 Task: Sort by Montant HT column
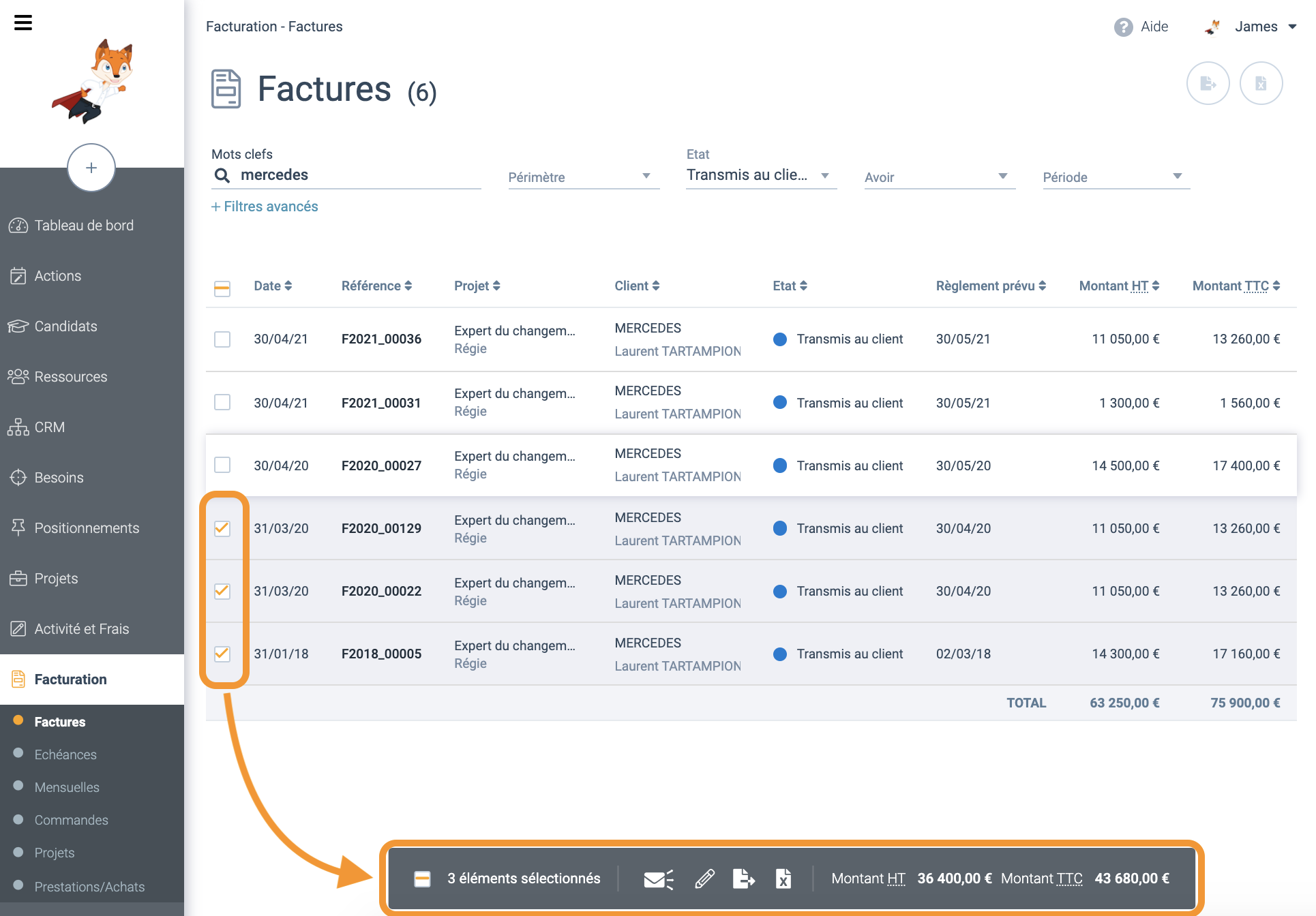tap(1119, 286)
